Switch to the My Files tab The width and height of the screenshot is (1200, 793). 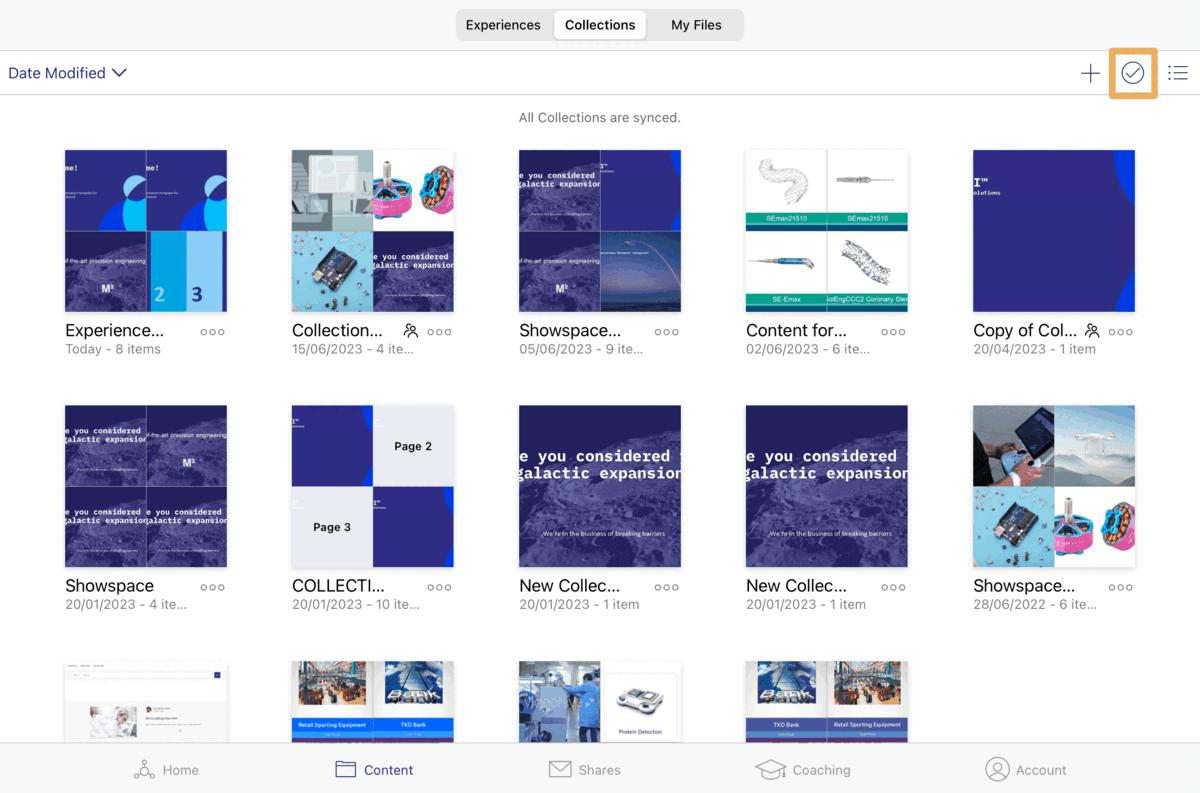tap(696, 25)
